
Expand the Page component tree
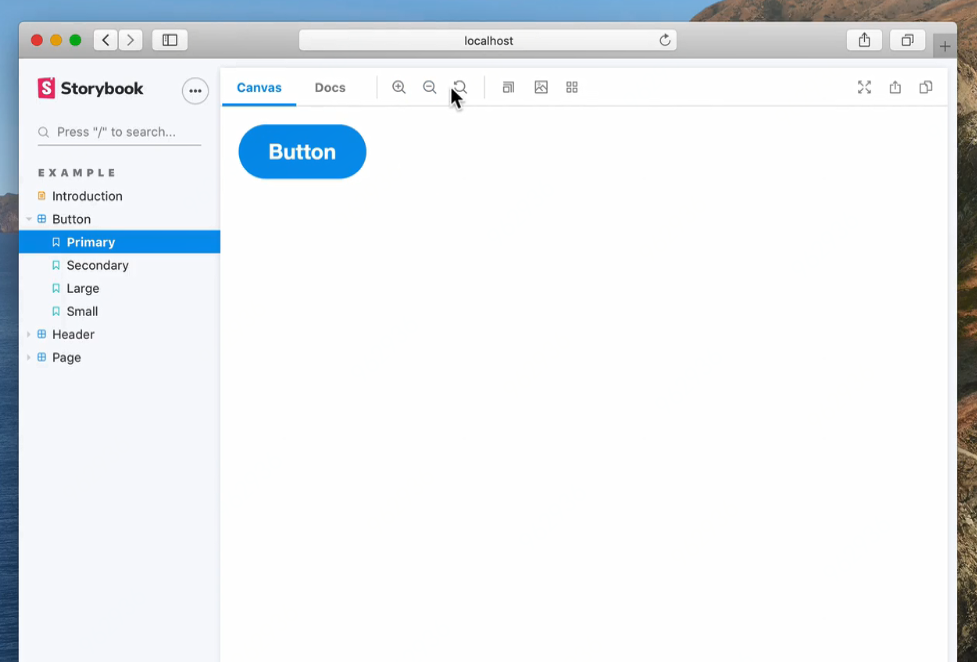30,357
